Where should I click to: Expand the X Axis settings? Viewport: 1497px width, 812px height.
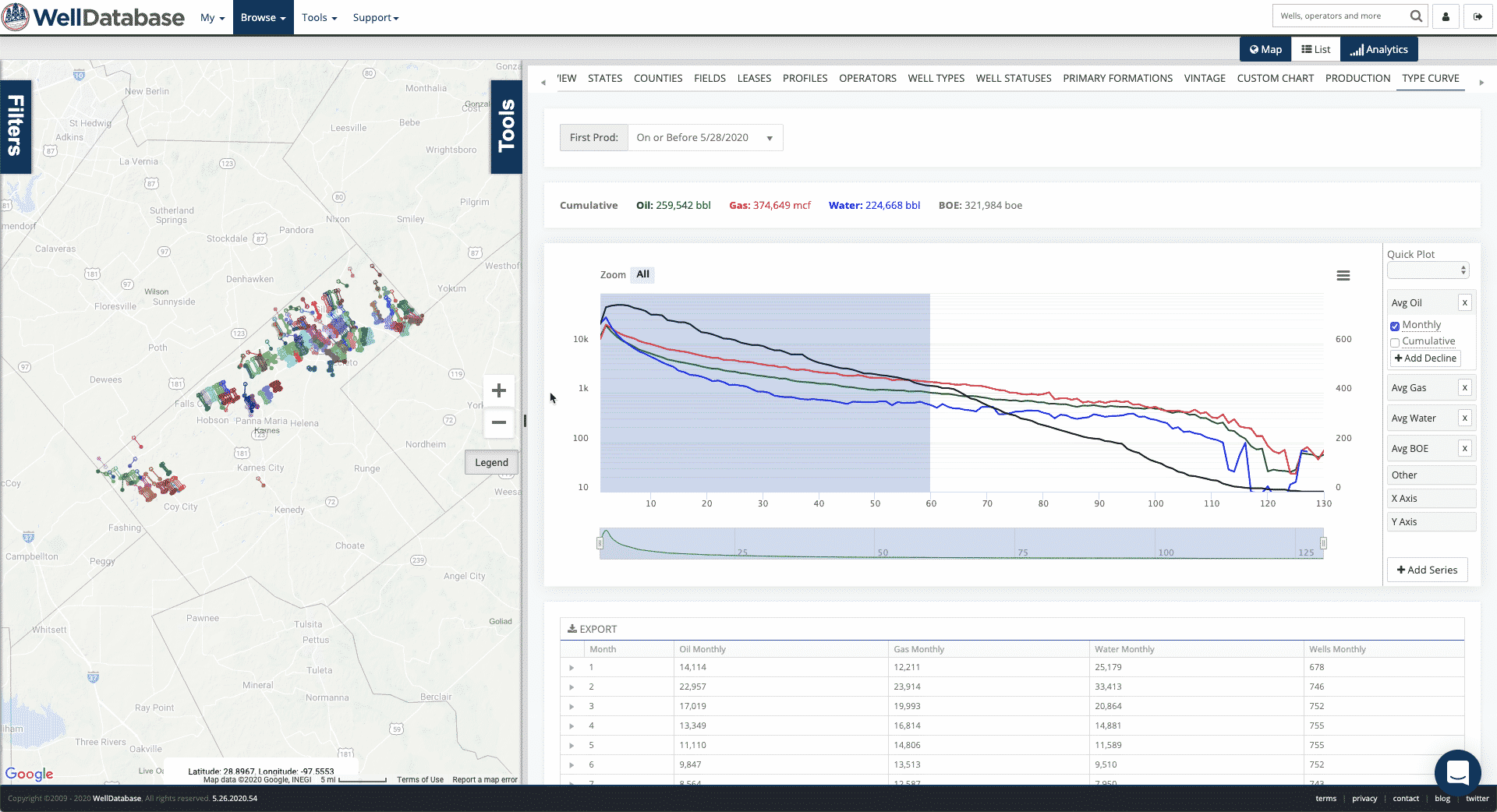click(1432, 498)
